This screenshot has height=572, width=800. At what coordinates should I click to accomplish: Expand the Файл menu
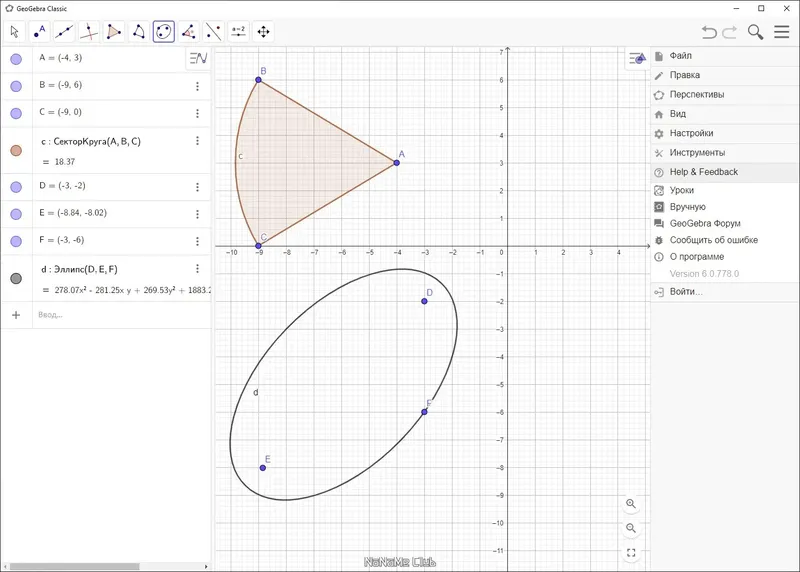(x=725, y=56)
